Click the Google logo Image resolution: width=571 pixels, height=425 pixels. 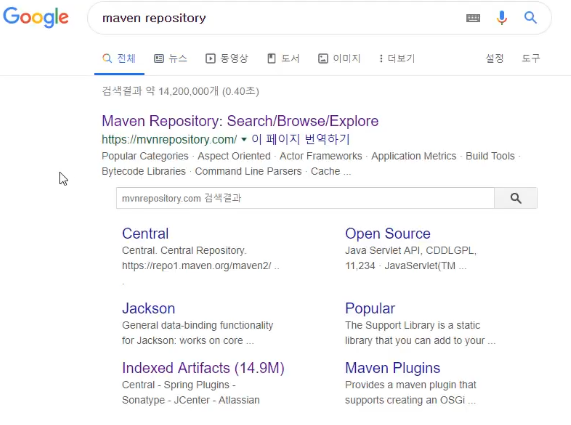click(x=36, y=17)
